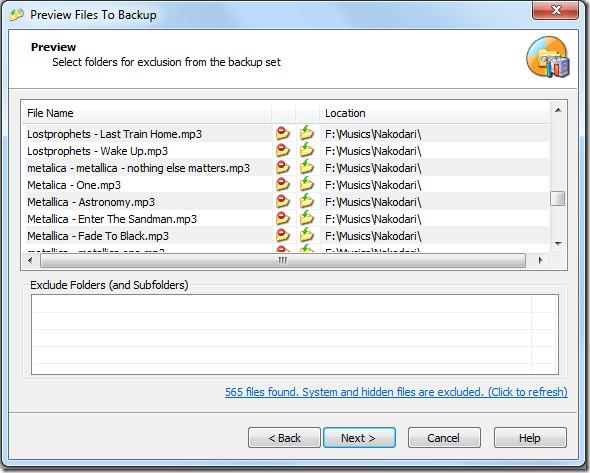Viewport: 590px width, 473px height.
Task: Click exclude-folder icon for Lostprophets - Last Train Home.mp3
Action: pos(283,134)
